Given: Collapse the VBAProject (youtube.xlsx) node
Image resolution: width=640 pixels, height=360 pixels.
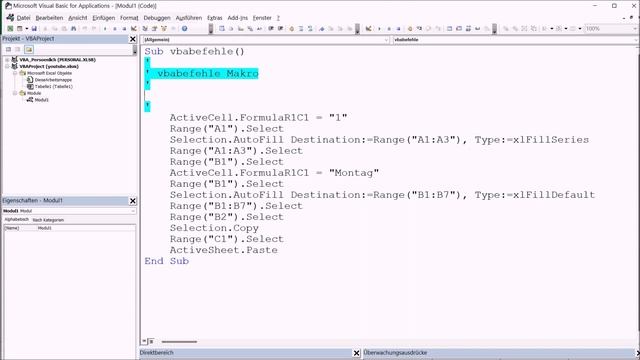Looking at the screenshot, I should (7, 66).
